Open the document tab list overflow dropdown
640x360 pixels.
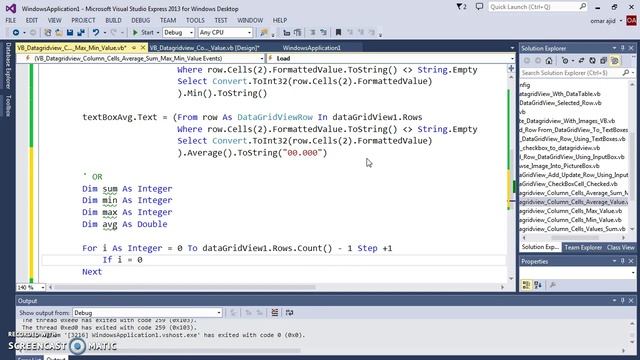[x=512, y=48]
